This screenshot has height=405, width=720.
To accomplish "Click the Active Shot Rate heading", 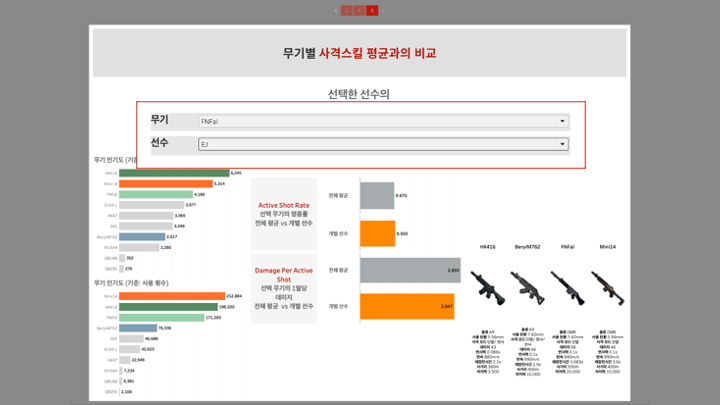I will point(284,205).
